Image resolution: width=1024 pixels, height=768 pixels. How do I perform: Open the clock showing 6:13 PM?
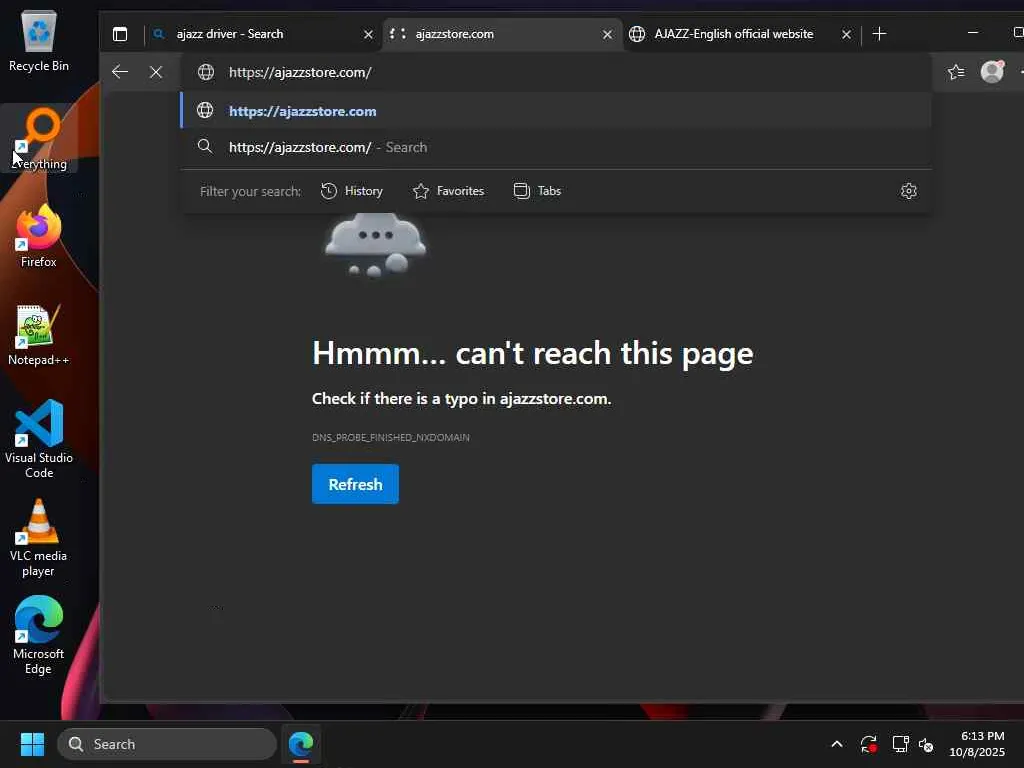(x=978, y=744)
